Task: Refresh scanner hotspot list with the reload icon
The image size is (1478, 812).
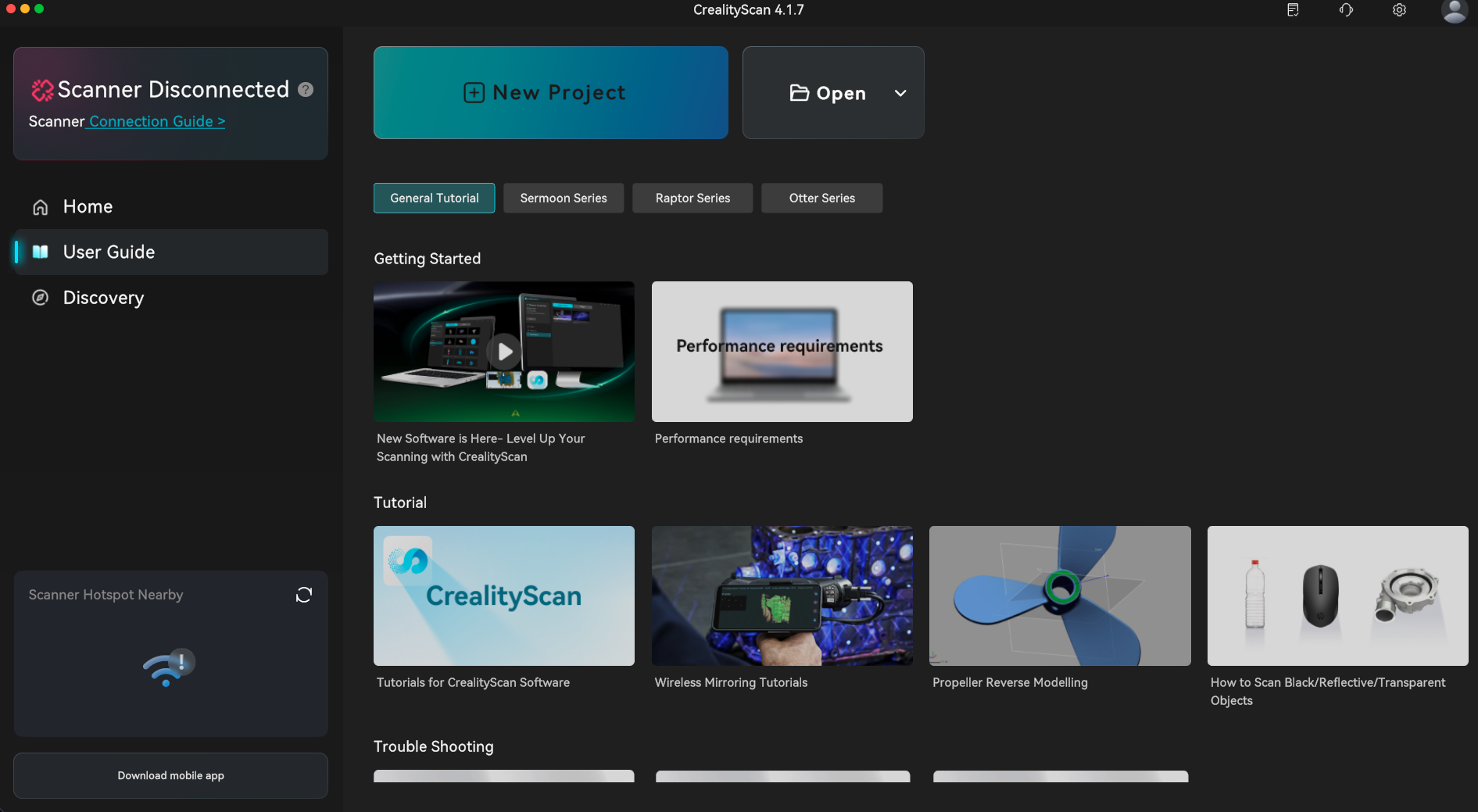Action: 303,595
